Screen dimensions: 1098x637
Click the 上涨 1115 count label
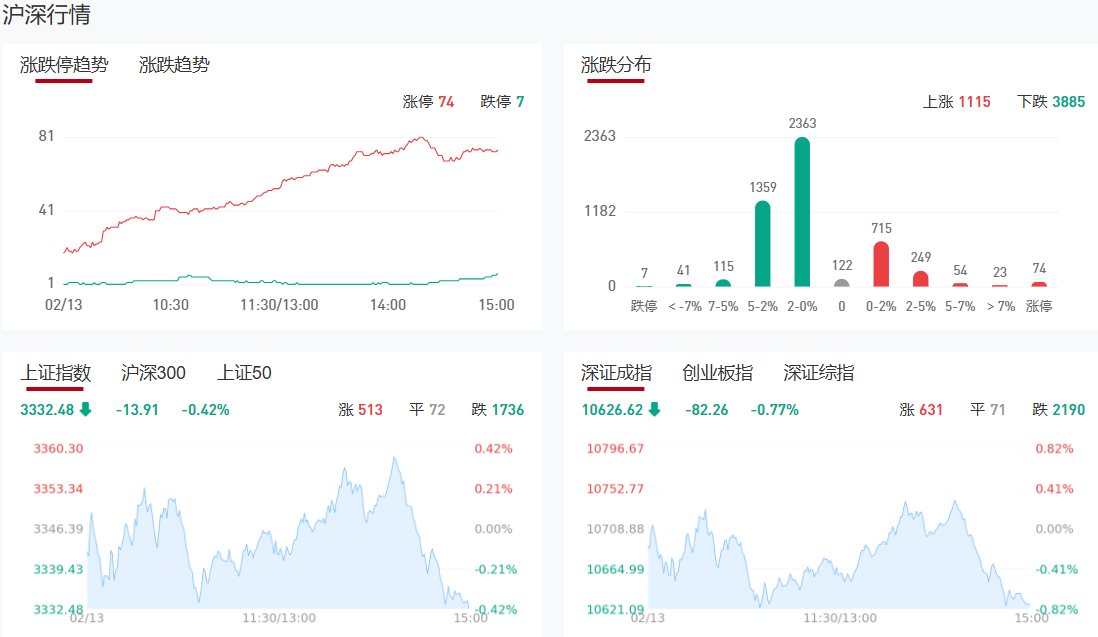coord(956,102)
